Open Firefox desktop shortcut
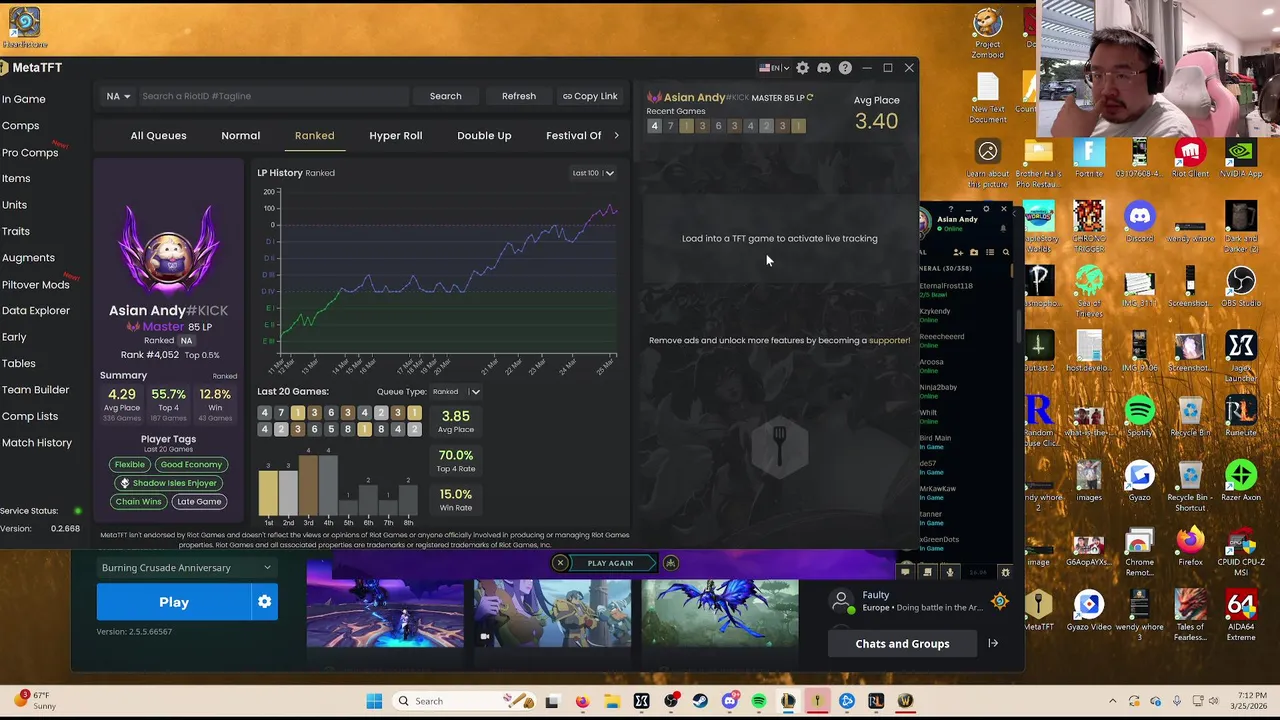Image resolution: width=1280 pixels, height=720 pixels. [x=1190, y=546]
